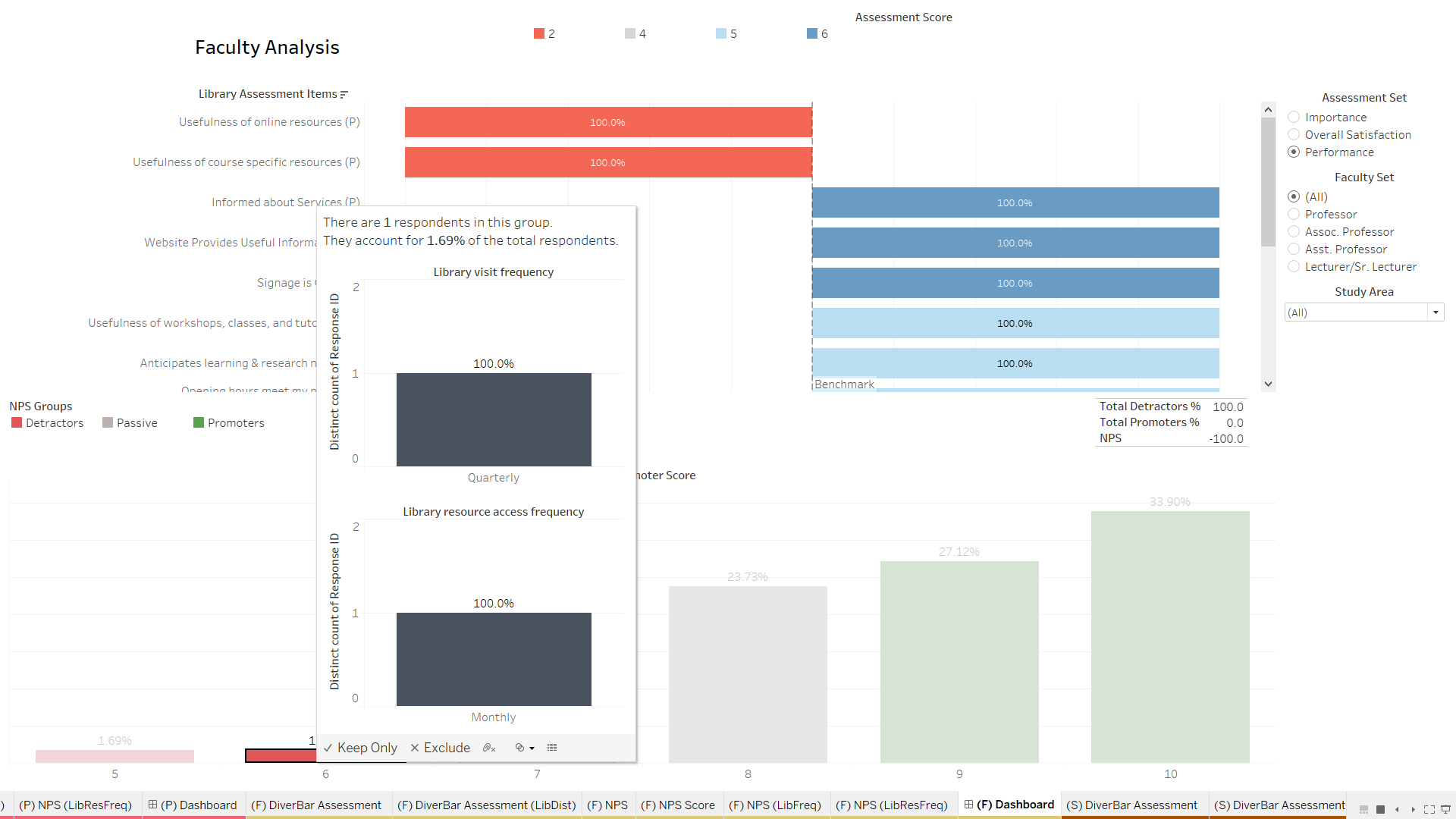Click the Quarterly bar in tooltip chart
Viewport: 1456px width, 819px height.
point(494,419)
